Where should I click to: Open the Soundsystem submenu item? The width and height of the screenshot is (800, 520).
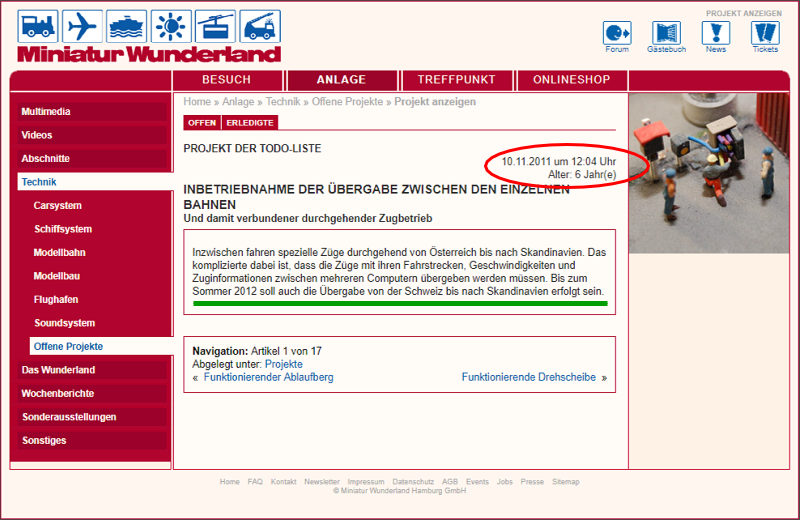tap(64, 323)
